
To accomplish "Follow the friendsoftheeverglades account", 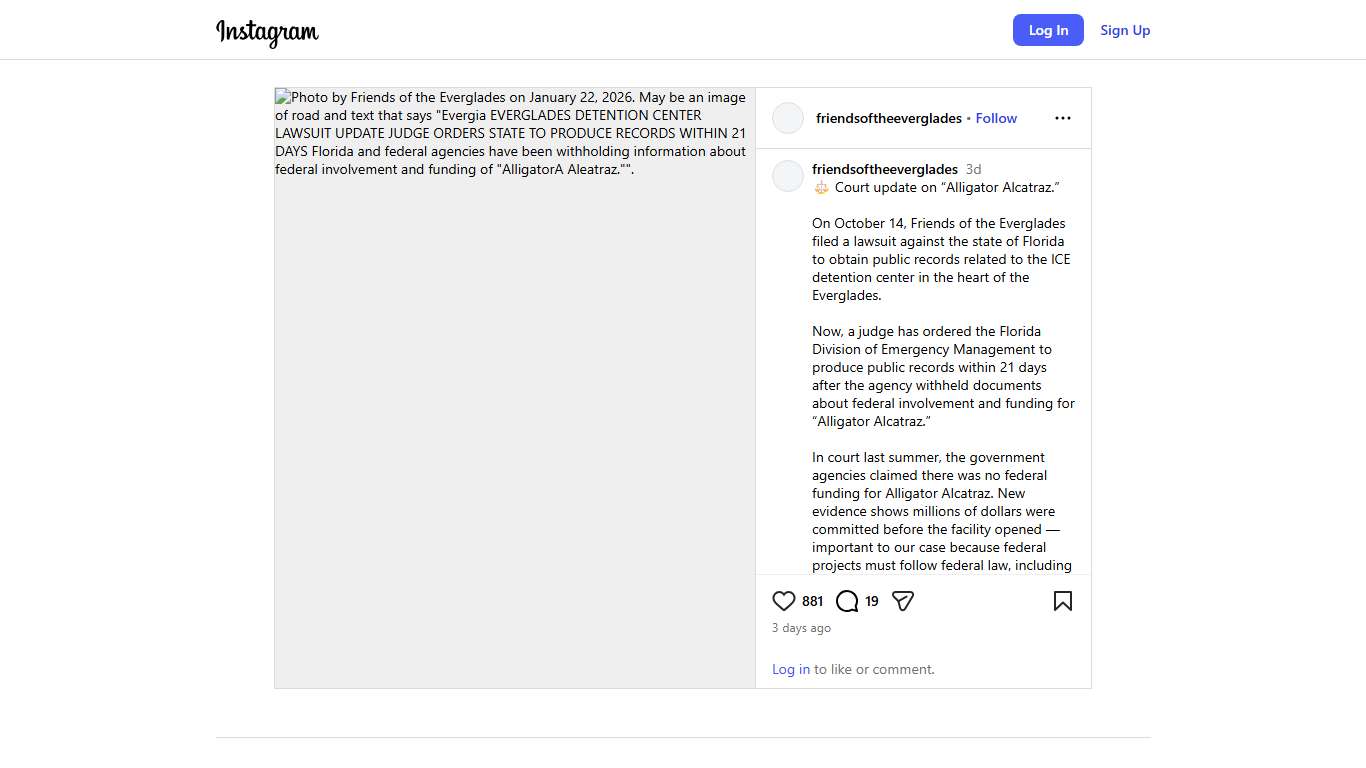I will [996, 118].
